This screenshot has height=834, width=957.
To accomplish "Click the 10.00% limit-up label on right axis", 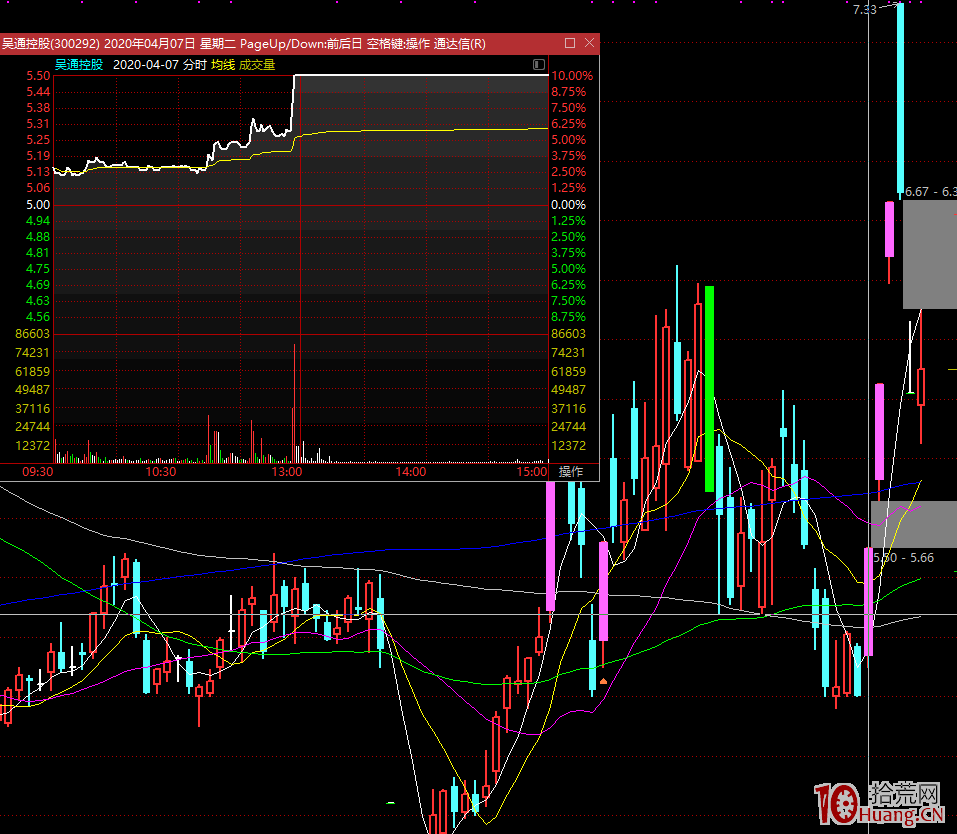I will point(572,76).
